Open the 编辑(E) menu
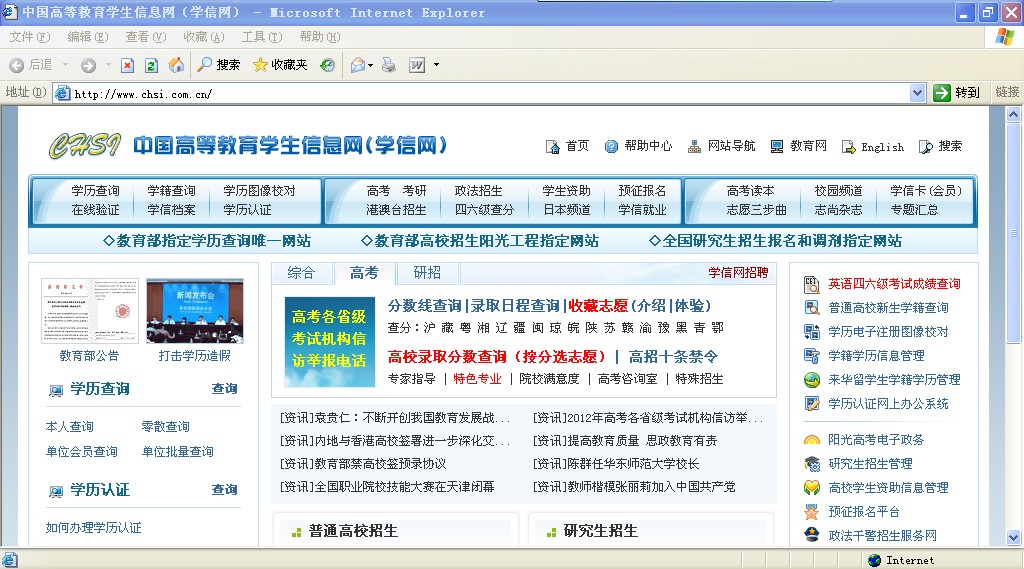The width and height of the screenshot is (1024, 569). pos(88,37)
